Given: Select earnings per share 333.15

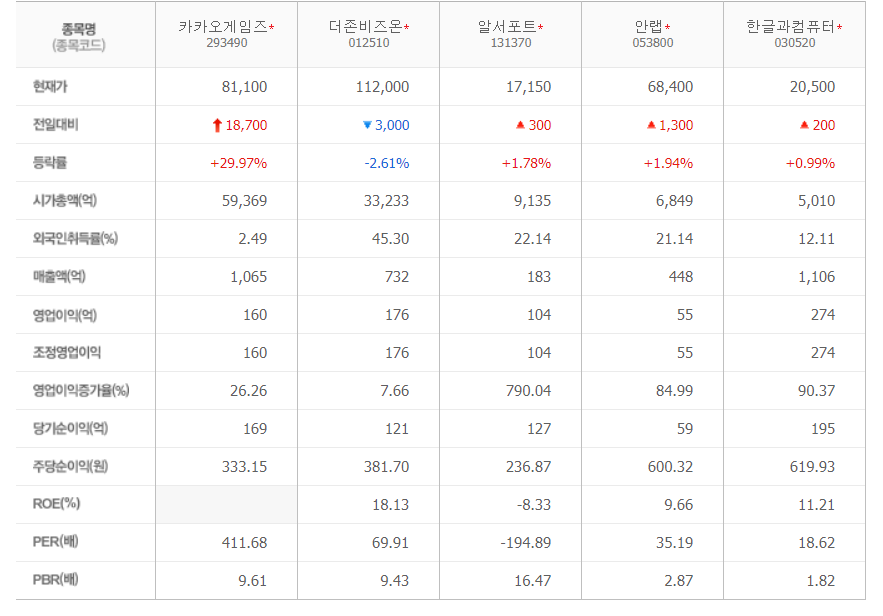Looking at the screenshot, I should pos(244,467).
